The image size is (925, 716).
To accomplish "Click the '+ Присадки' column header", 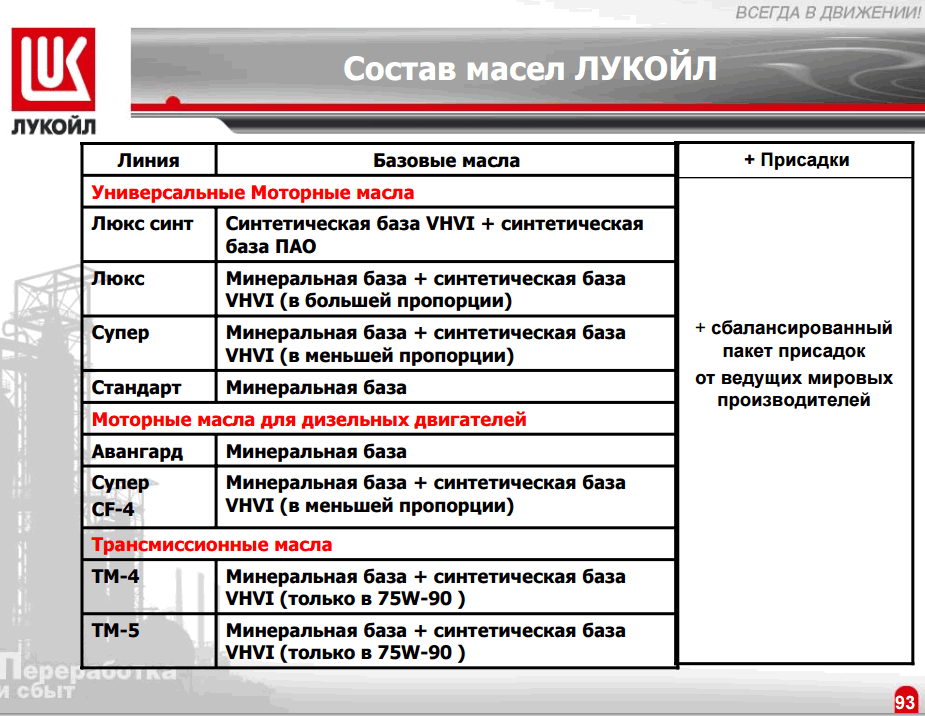I will point(796,160).
